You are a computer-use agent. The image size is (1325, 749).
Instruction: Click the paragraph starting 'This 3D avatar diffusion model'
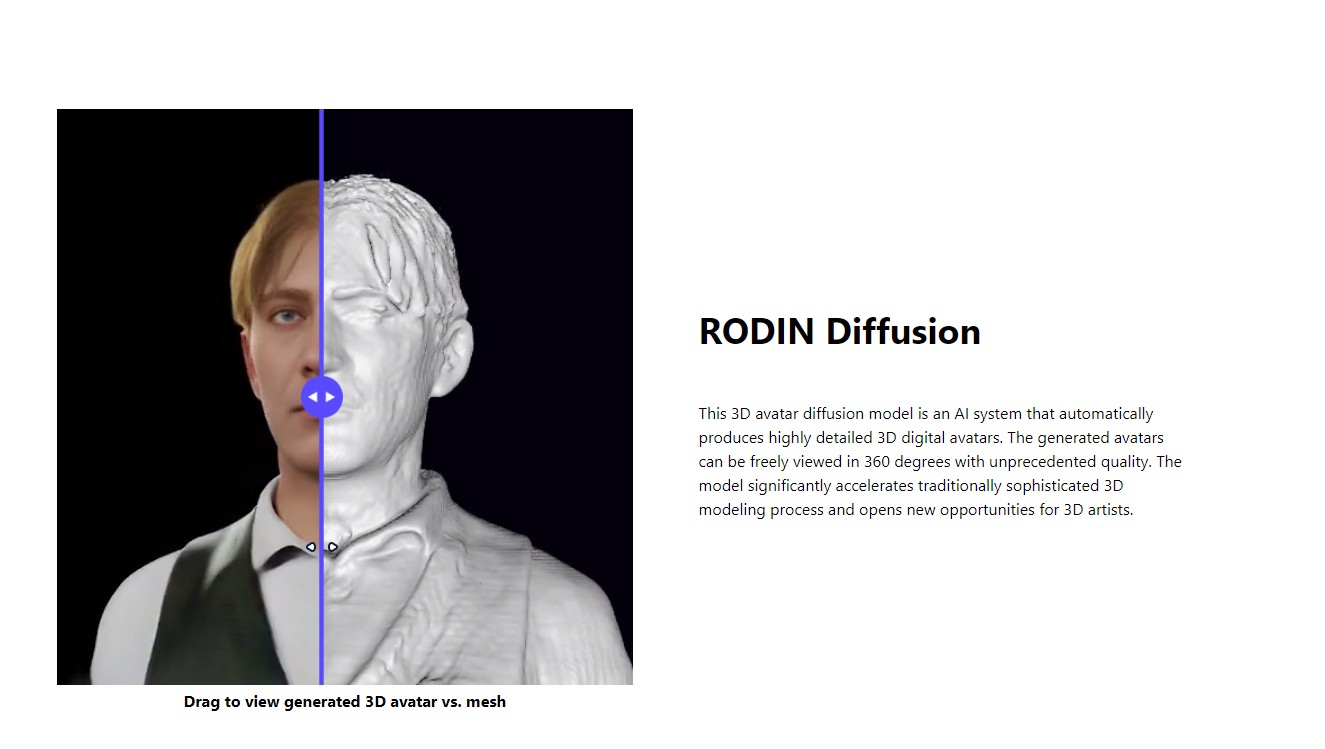coord(940,461)
